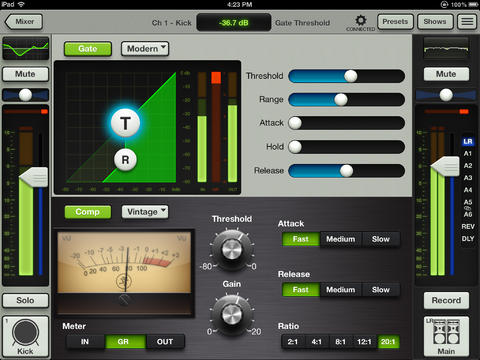Mute channel 1 Kick
Screen dimensions: 480x360
tap(25, 74)
